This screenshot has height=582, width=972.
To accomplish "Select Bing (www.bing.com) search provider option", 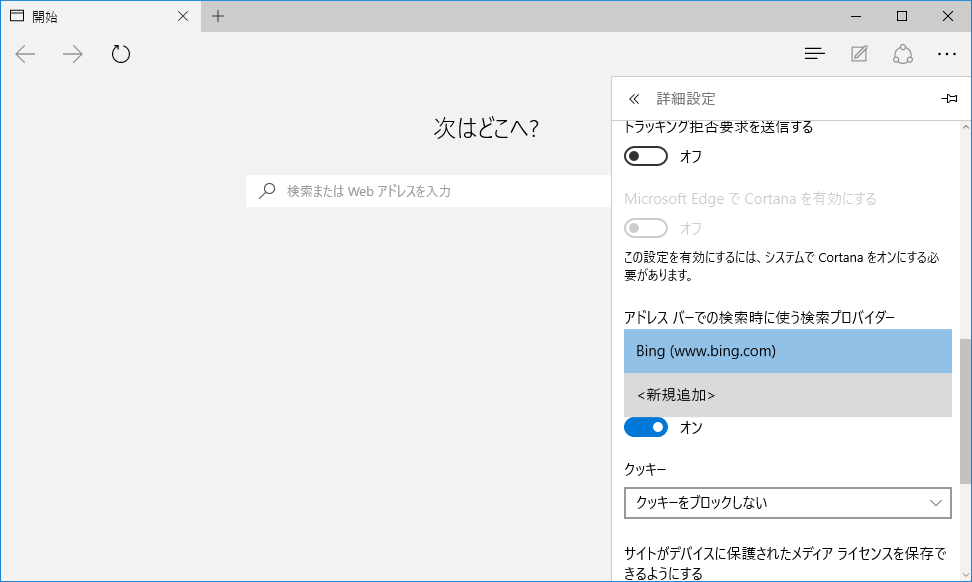I will click(x=787, y=351).
